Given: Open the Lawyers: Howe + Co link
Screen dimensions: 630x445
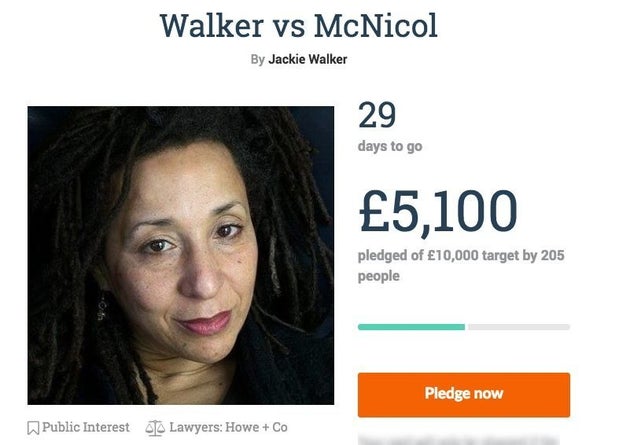Looking at the screenshot, I should [x=228, y=427].
